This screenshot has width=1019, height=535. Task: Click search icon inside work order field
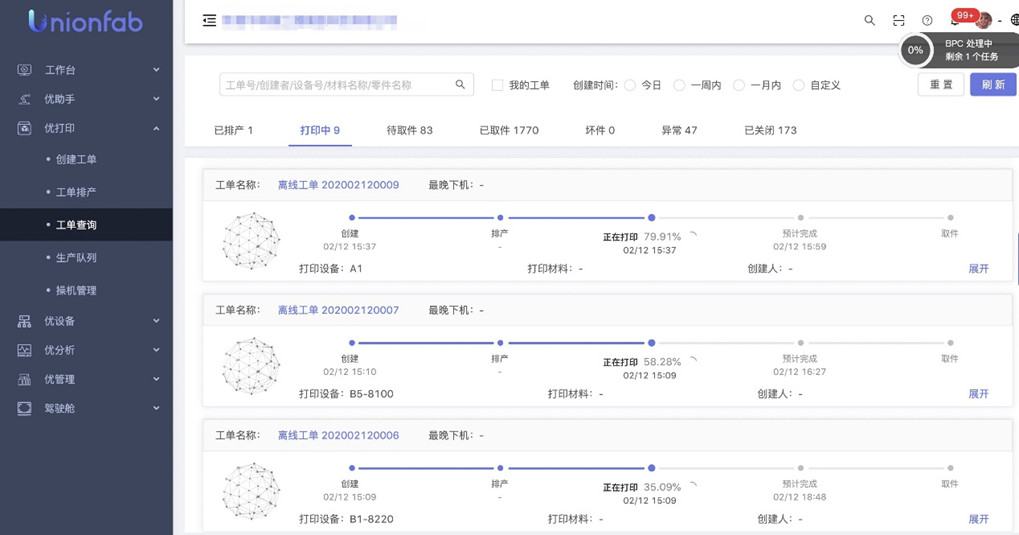[x=460, y=85]
